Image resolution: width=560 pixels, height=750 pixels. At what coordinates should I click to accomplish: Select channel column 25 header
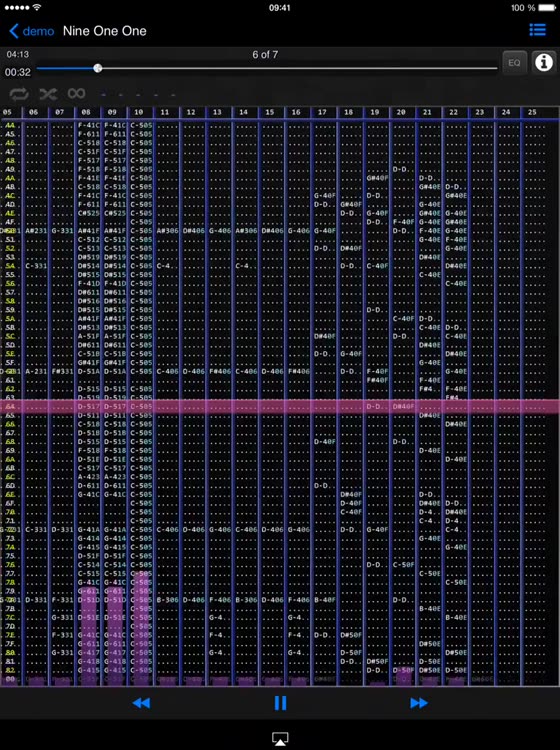(532, 112)
